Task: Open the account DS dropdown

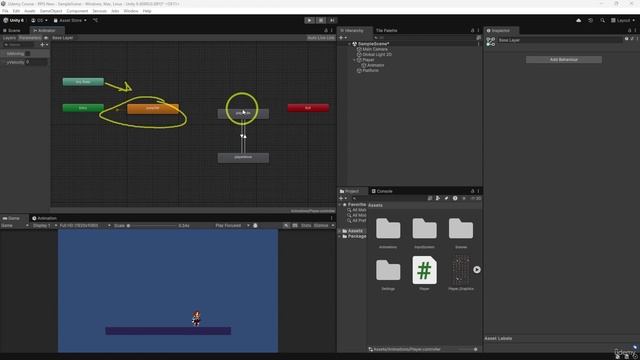Action: [x=39, y=20]
